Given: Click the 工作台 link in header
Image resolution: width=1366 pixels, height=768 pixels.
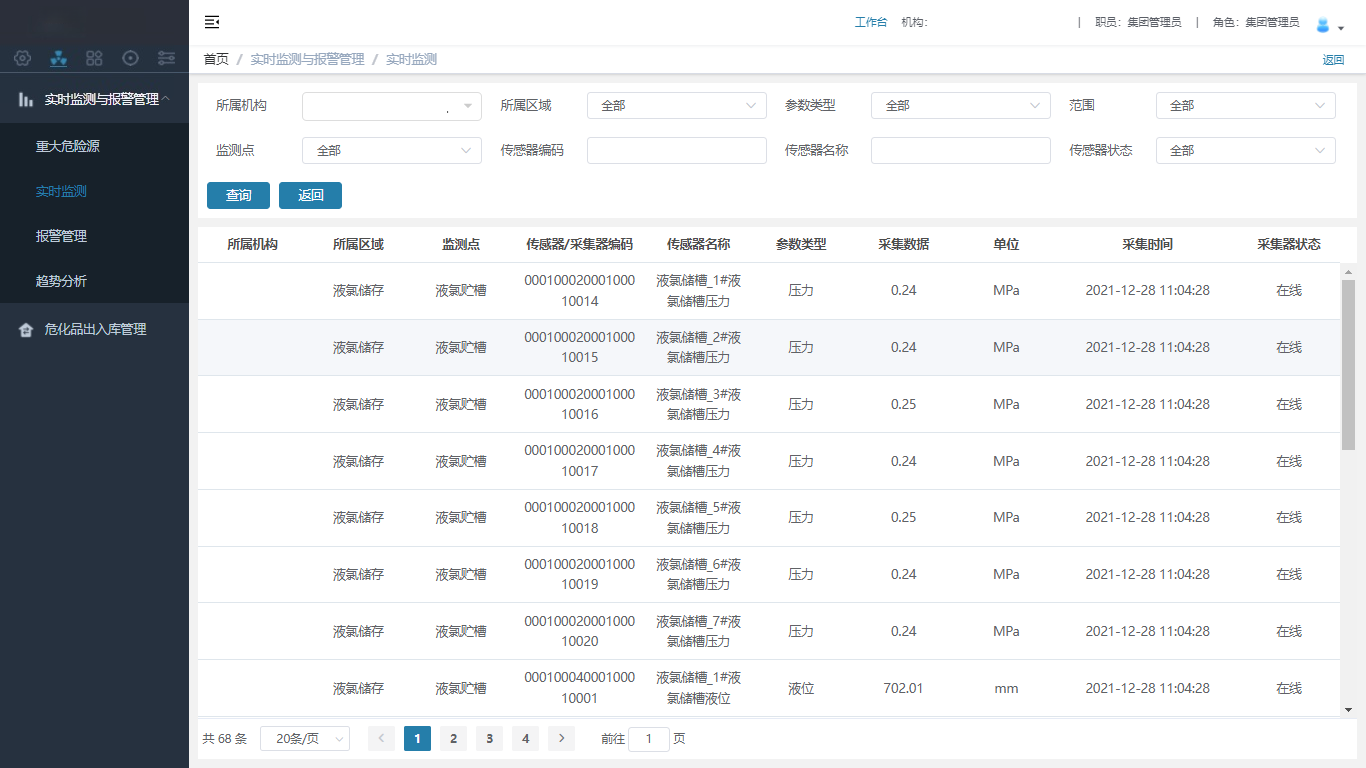Looking at the screenshot, I should click(x=870, y=22).
